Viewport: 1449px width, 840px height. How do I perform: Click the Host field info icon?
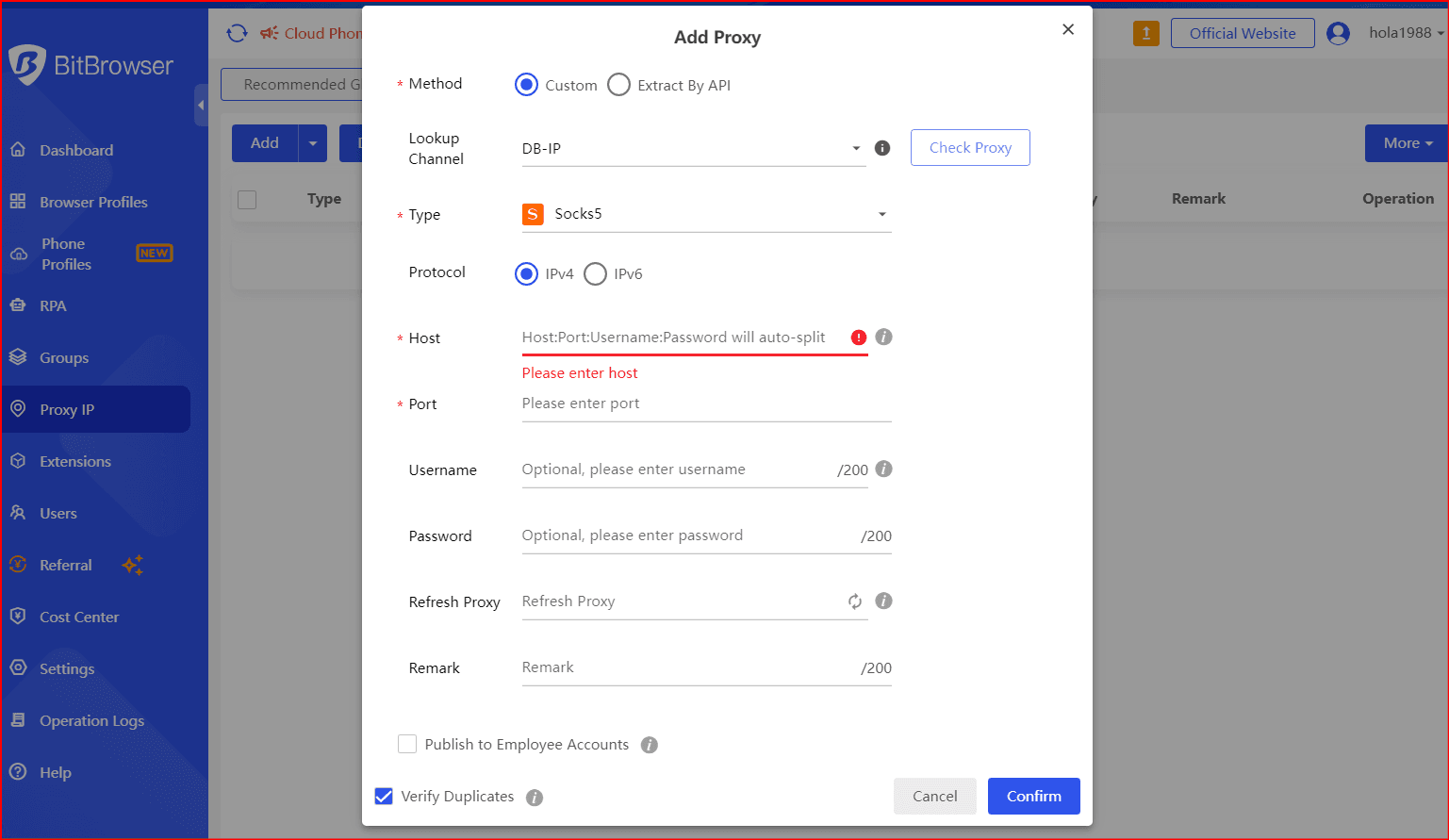(x=883, y=337)
